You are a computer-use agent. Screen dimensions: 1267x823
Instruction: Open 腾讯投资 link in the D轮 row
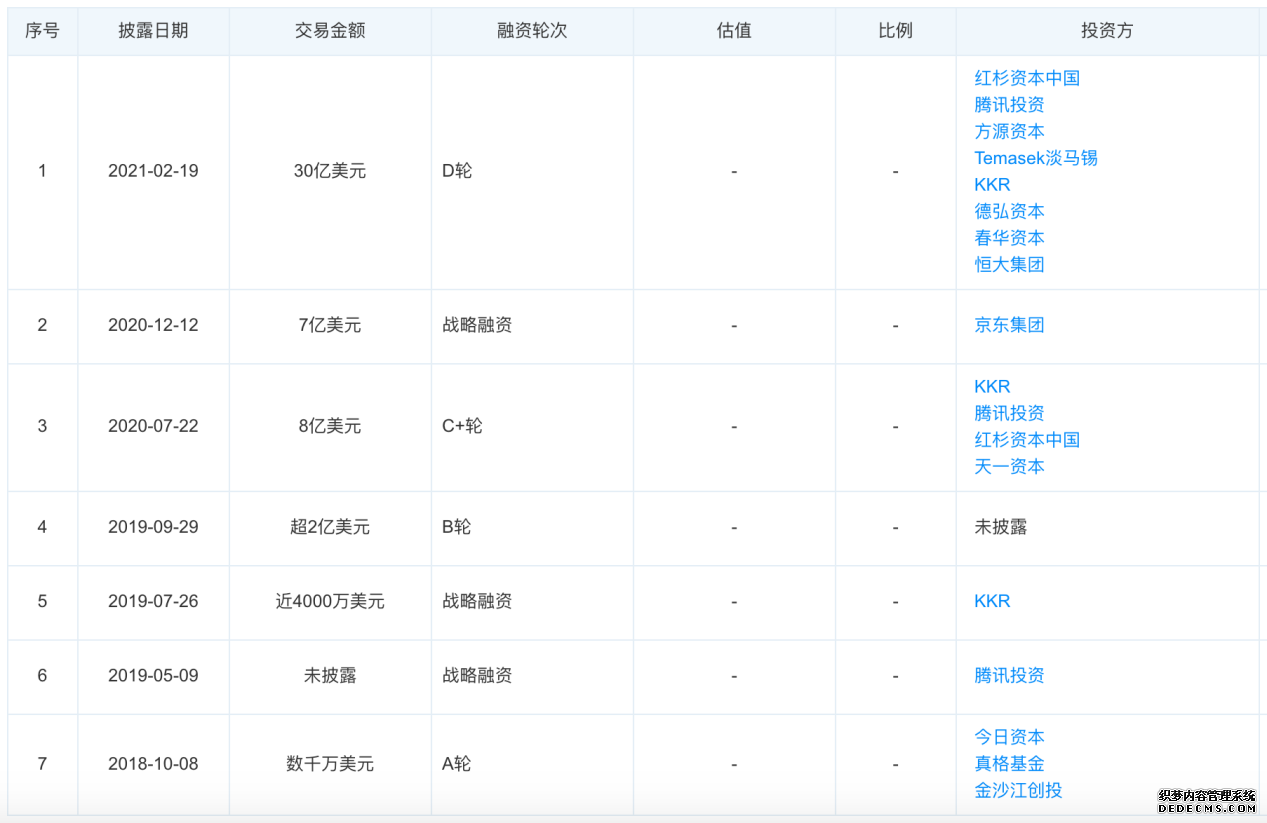point(1009,105)
